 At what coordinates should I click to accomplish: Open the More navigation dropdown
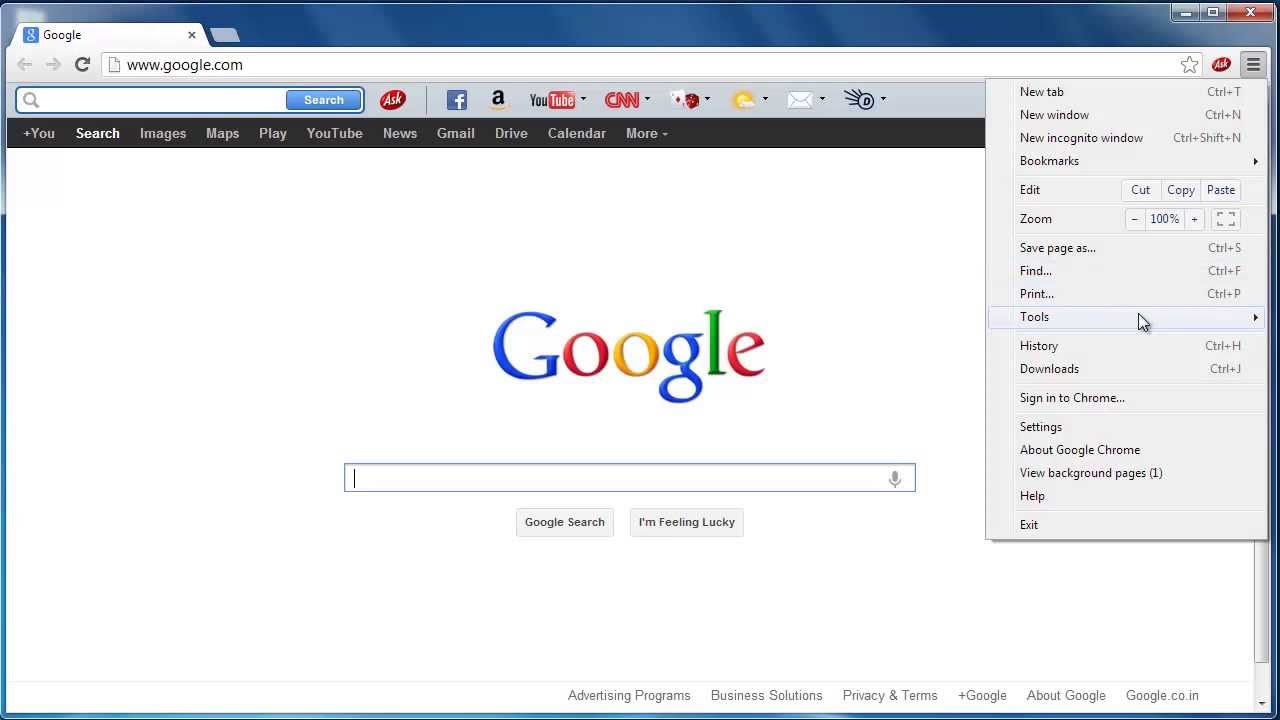(x=646, y=133)
